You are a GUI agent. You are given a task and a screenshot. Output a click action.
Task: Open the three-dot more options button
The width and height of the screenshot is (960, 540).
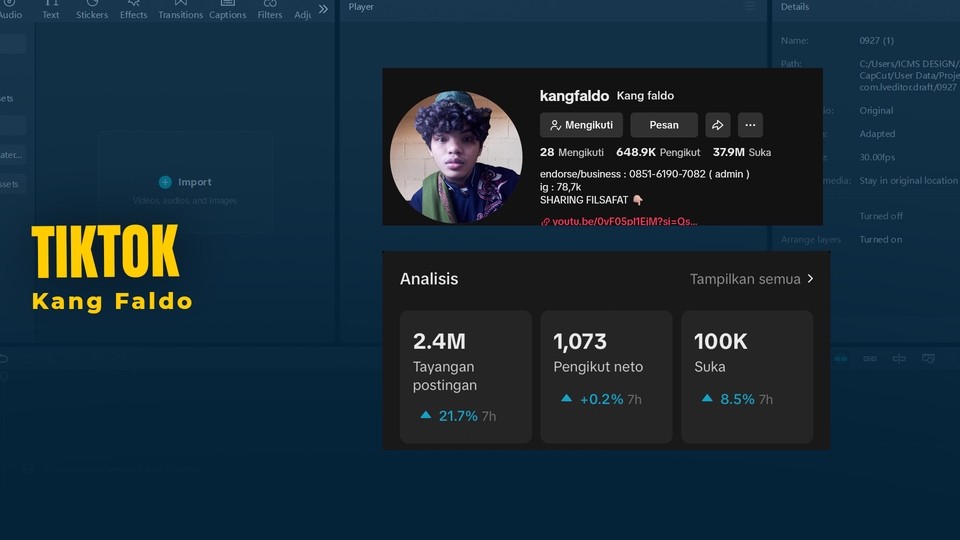pos(750,125)
